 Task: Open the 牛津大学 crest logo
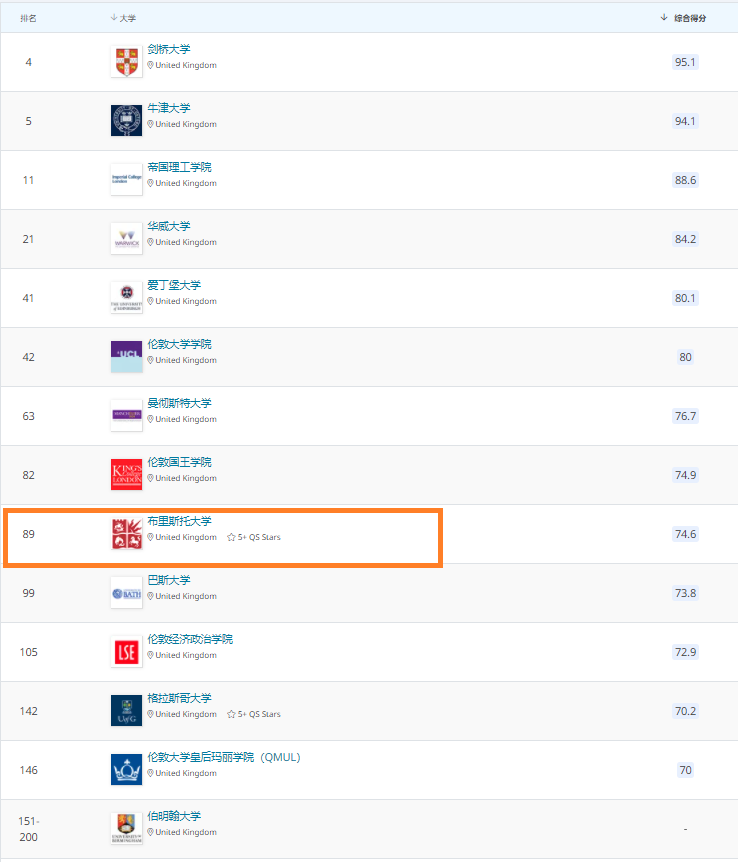(x=126, y=120)
